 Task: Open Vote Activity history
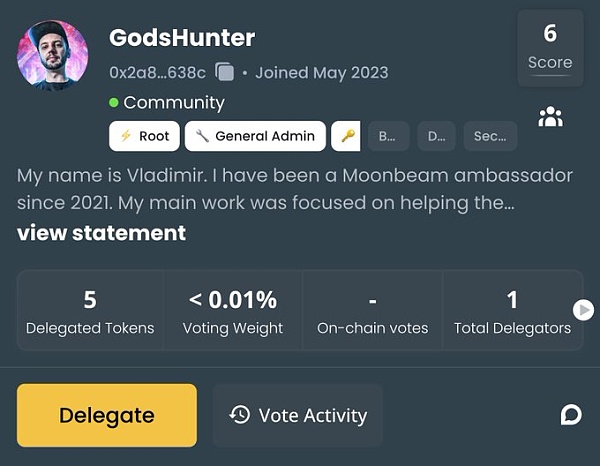click(x=298, y=415)
